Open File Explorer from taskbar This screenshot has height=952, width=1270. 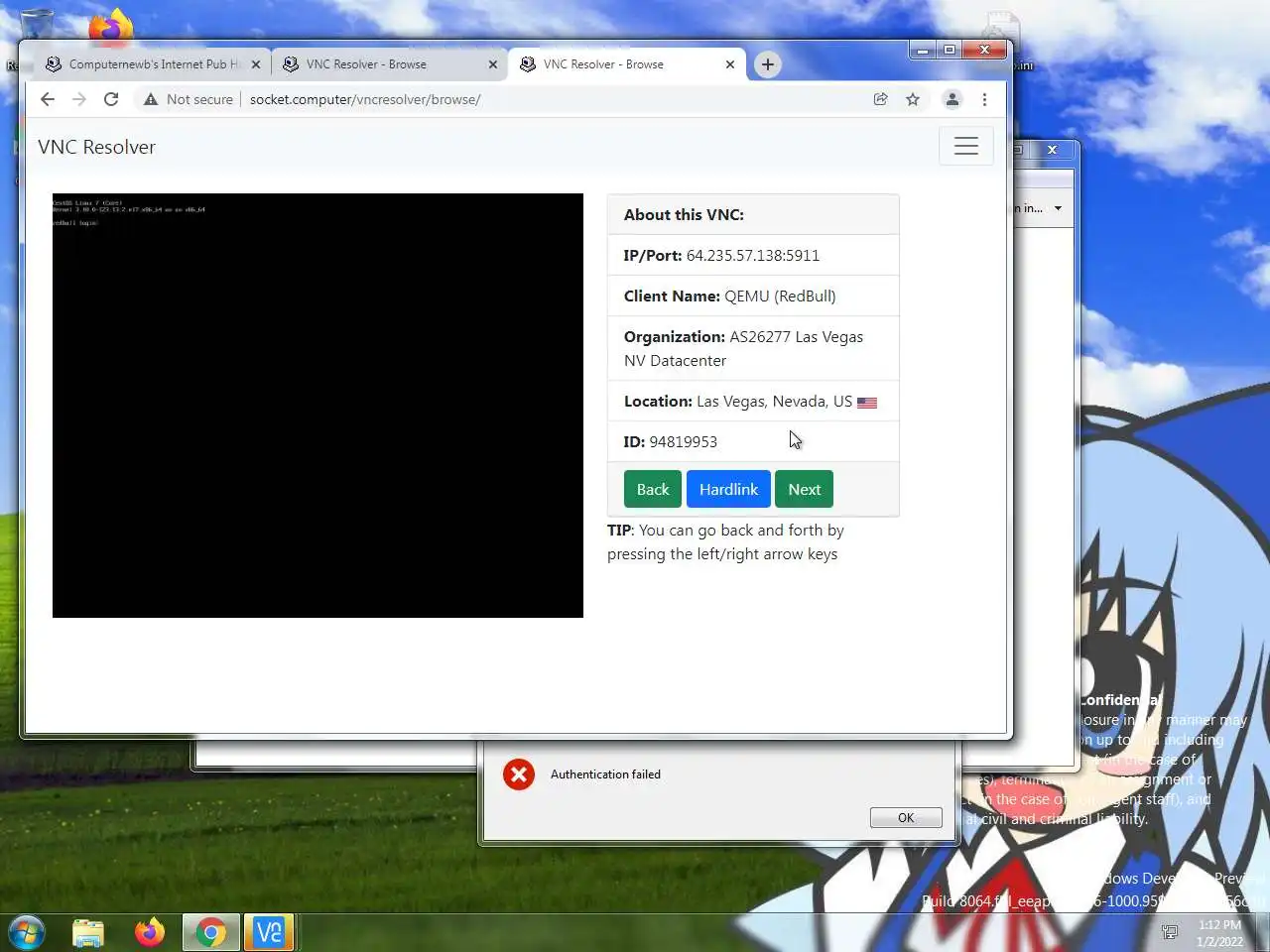88,932
